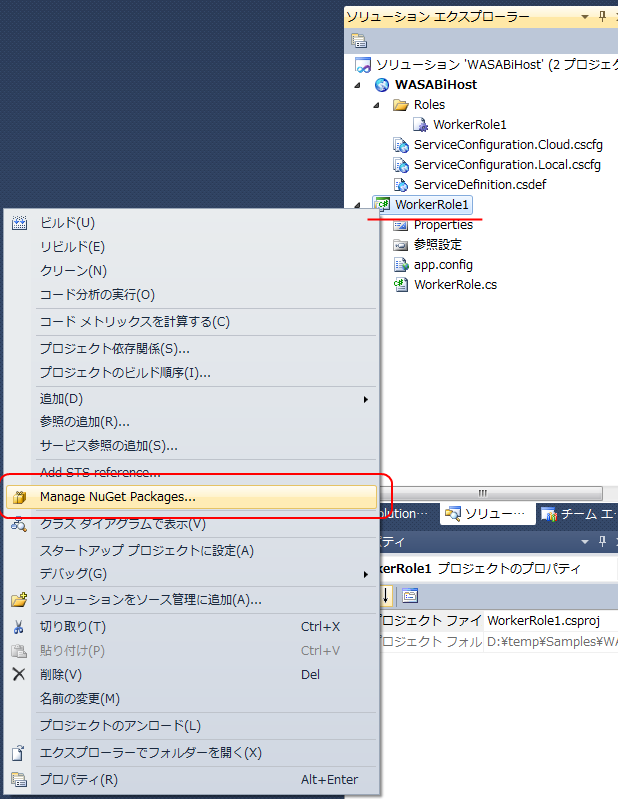
Task: Click the ServiceConfiguration.Local.cscfg file icon
Action: tap(401, 165)
